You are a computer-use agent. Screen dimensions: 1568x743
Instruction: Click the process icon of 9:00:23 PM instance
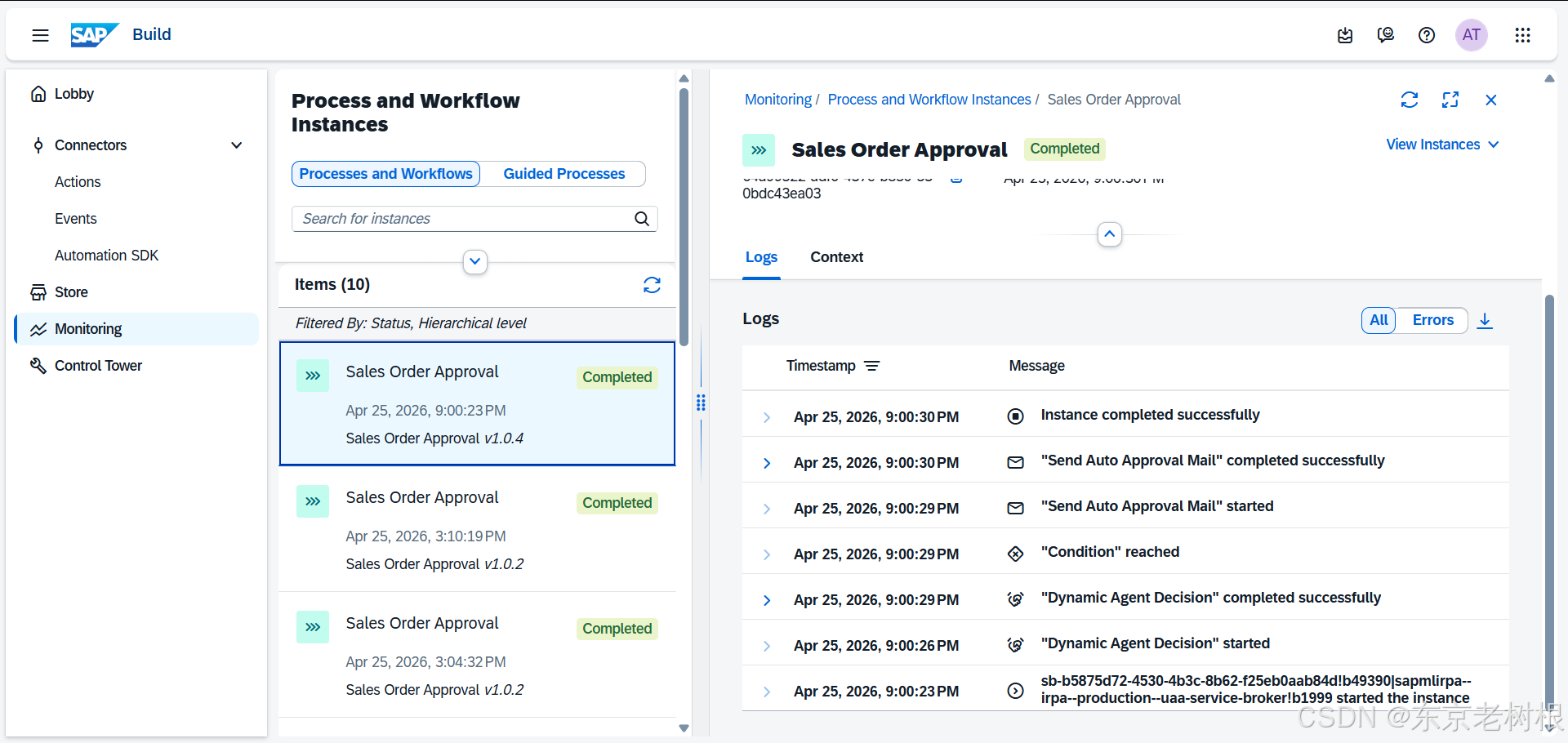[x=313, y=376]
